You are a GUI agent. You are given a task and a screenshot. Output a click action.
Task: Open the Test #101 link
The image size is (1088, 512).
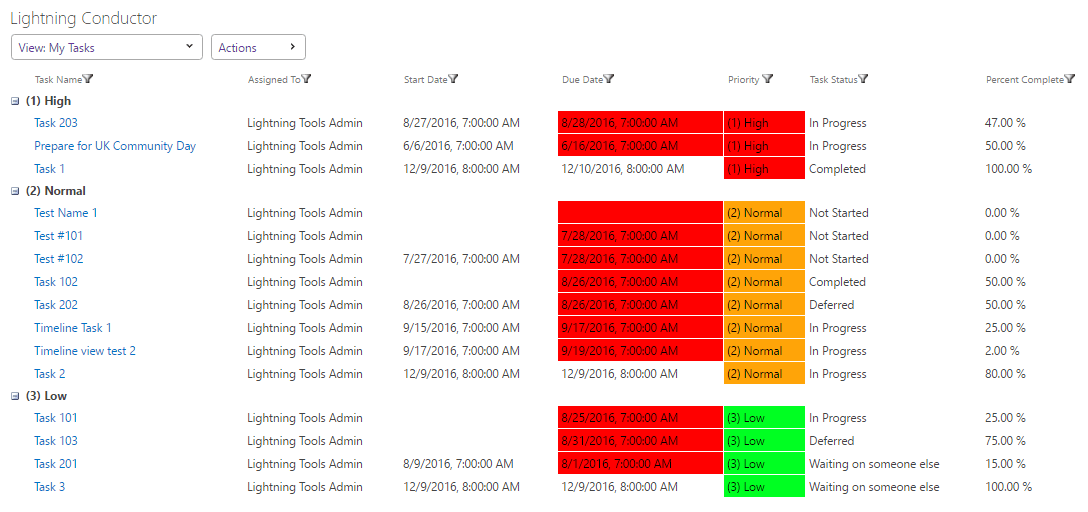point(58,236)
